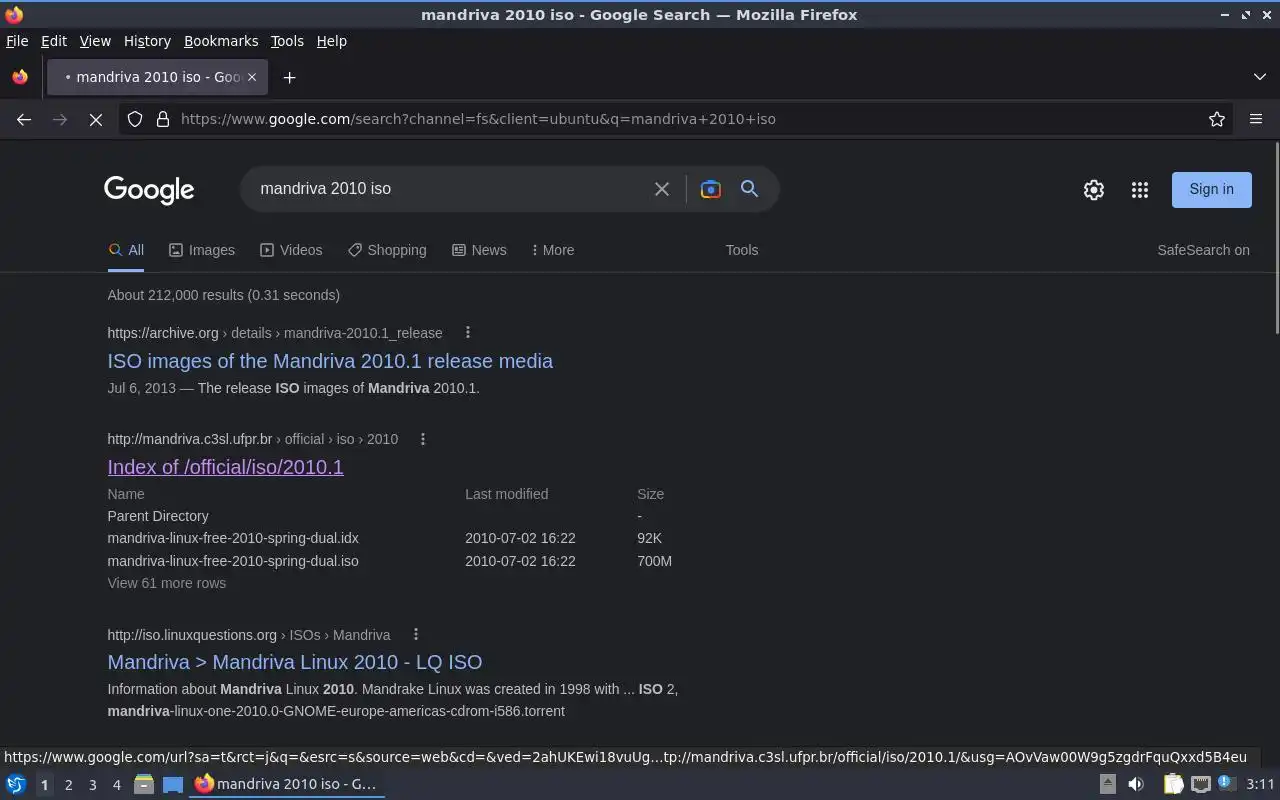Expand the list all tabs chevron
This screenshot has height=800, width=1280.
(1260, 77)
